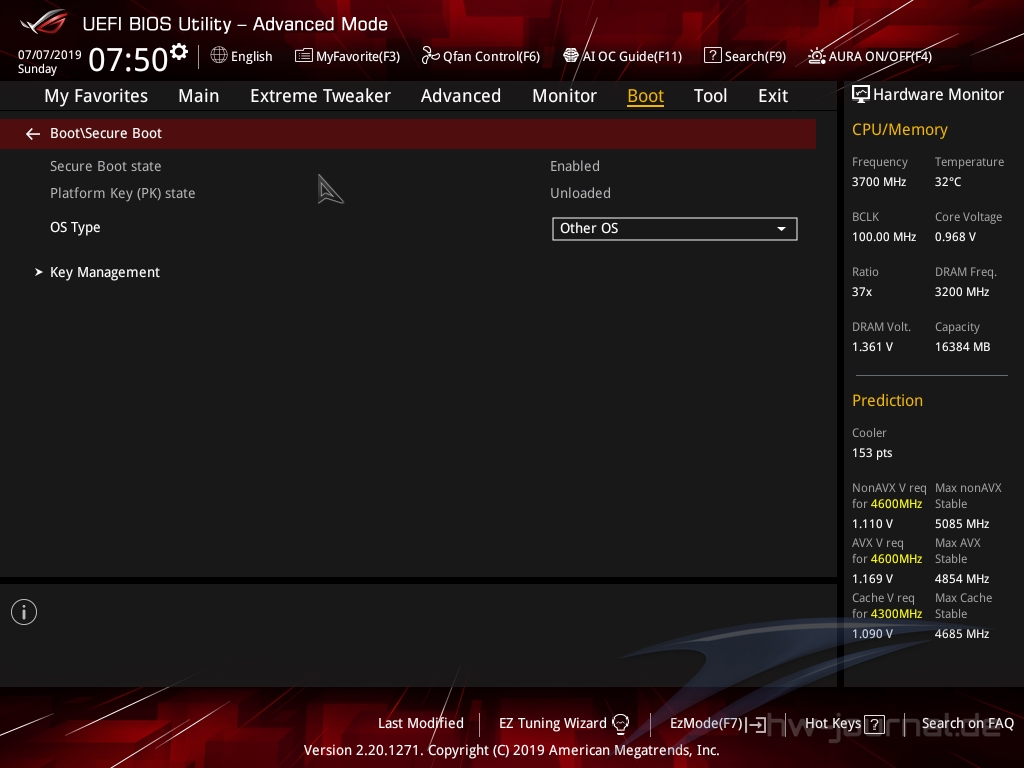Click the Version 2.20.1271 copyright text
1024x768 pixels.
(x=511, y=750)
